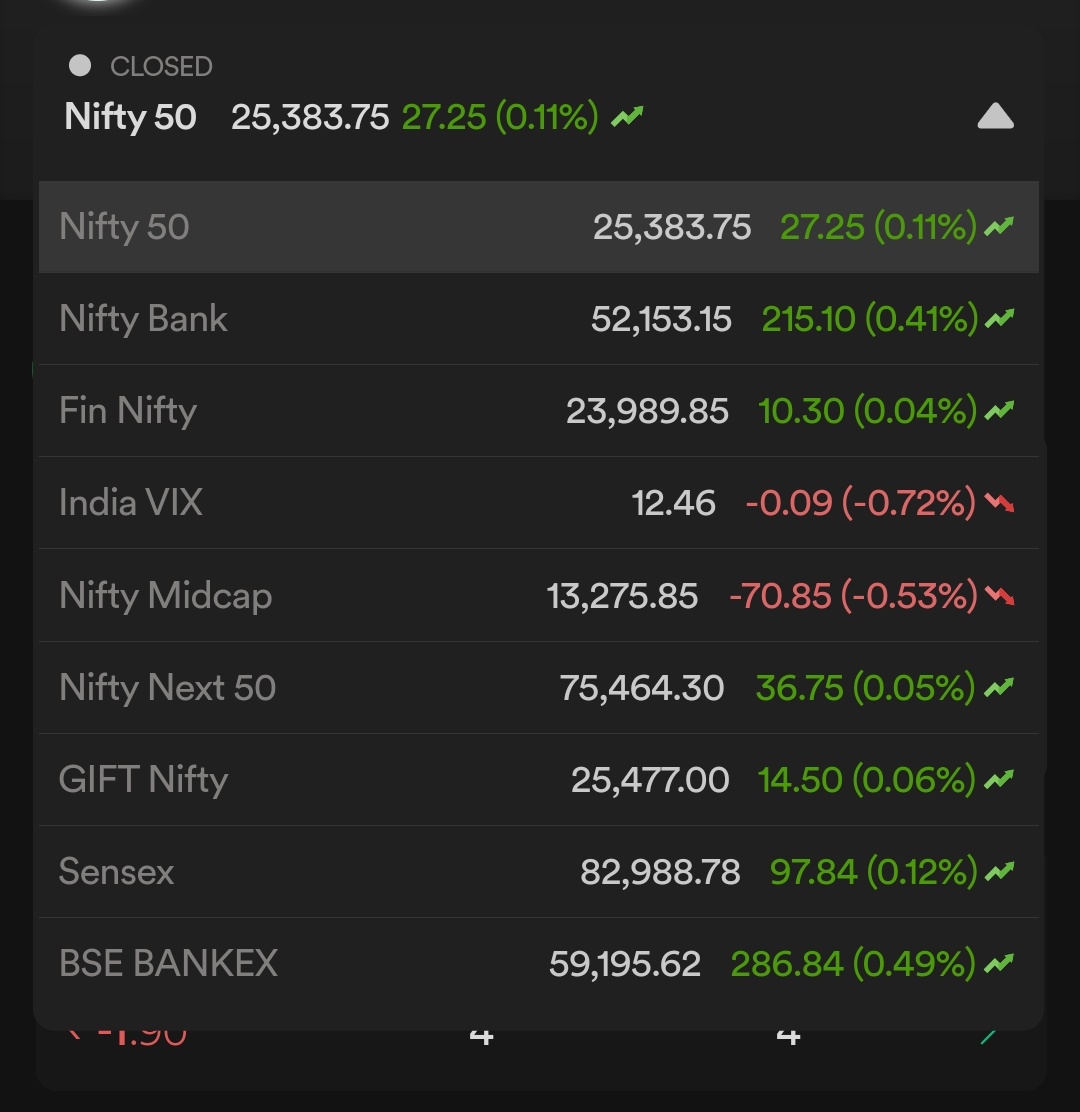Click the Nifty 50 header index name

point(130,117)
